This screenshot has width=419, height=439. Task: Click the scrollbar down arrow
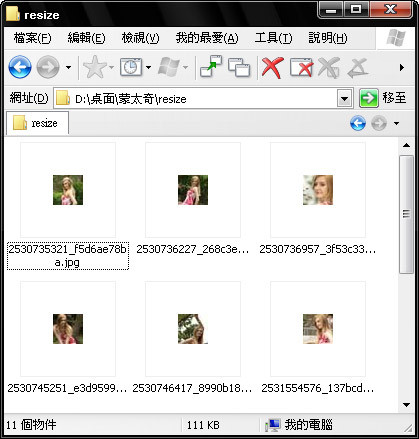coord(406,405)
